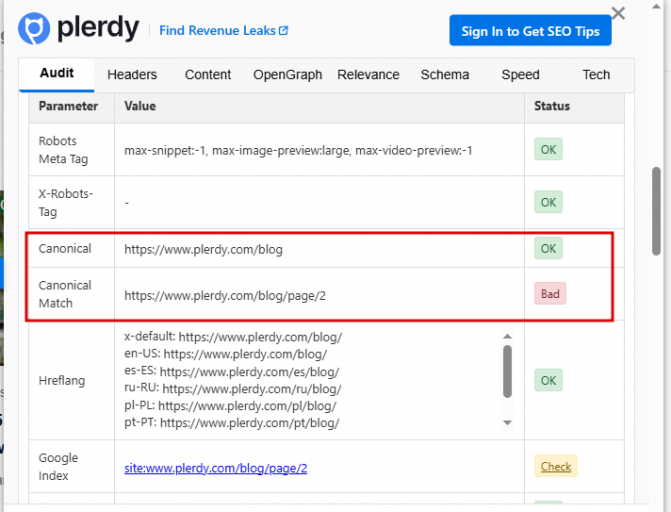671x512 pixels.
Task: Close the Plerdy extension popup
Action: [618, 13]
